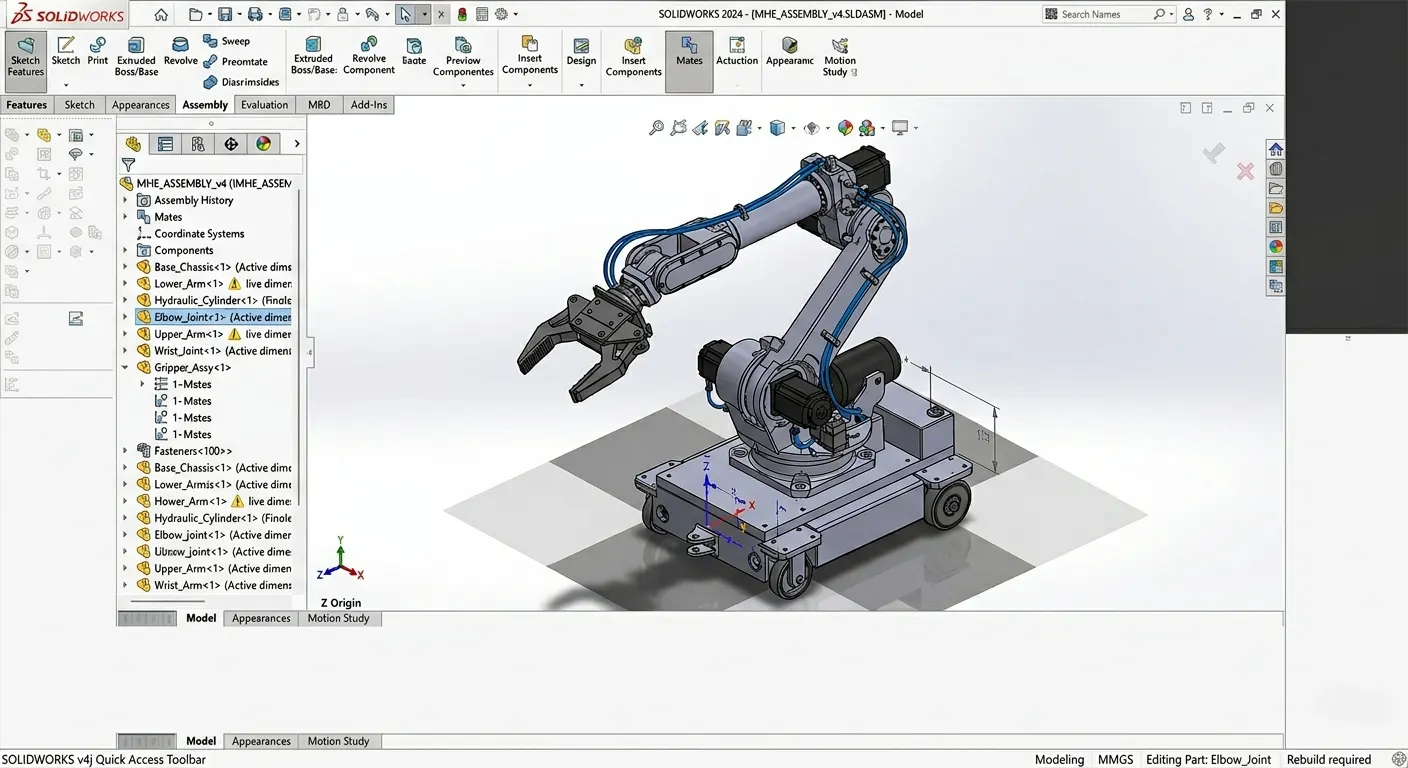
Task: Open the MBD ribbon tab
Action: tap(319, 105)
